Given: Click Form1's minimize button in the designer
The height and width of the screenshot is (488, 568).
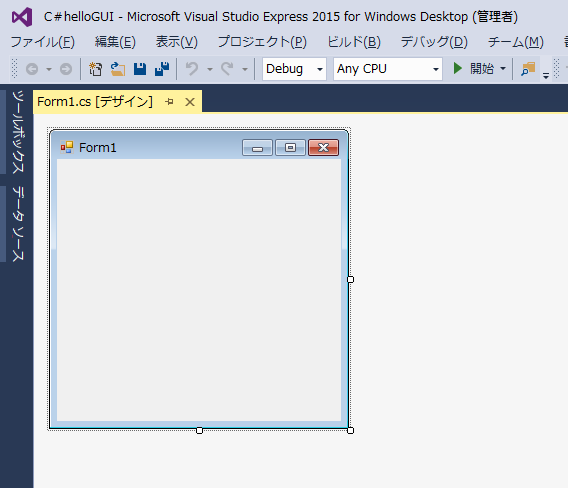Looking at the screenshot, I should pyautogui.click(x=257, y=148).
